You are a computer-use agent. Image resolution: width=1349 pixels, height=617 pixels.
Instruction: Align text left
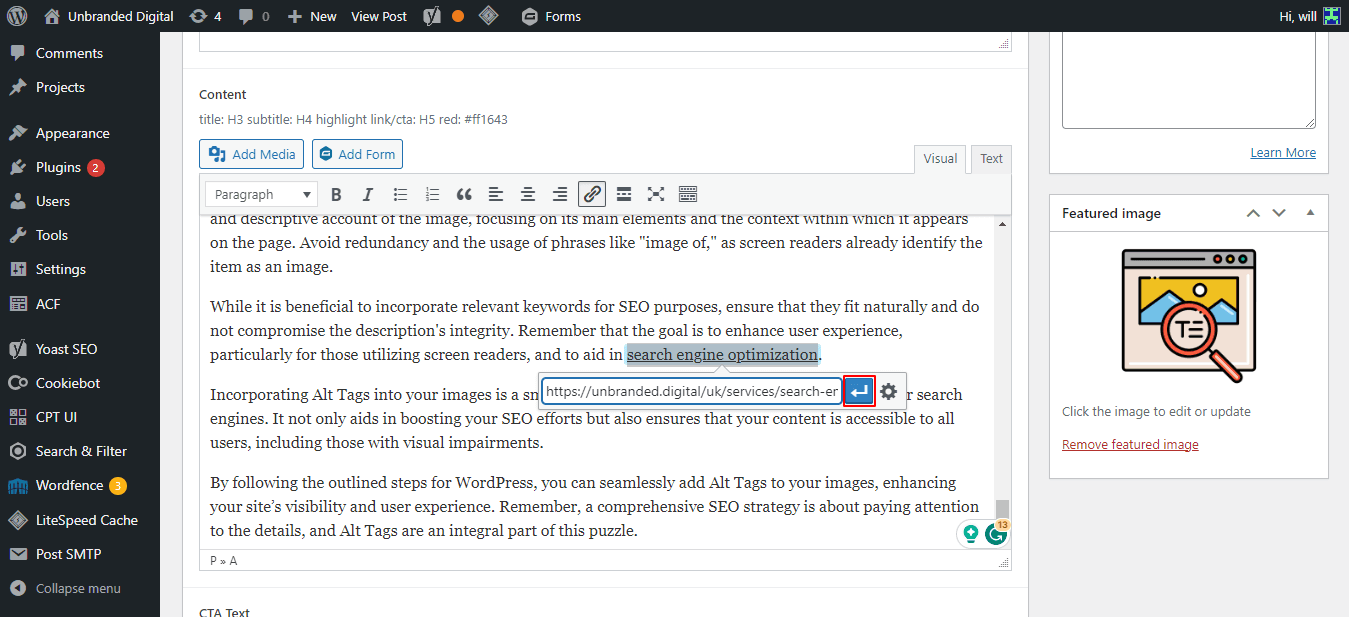pos(496,194)
